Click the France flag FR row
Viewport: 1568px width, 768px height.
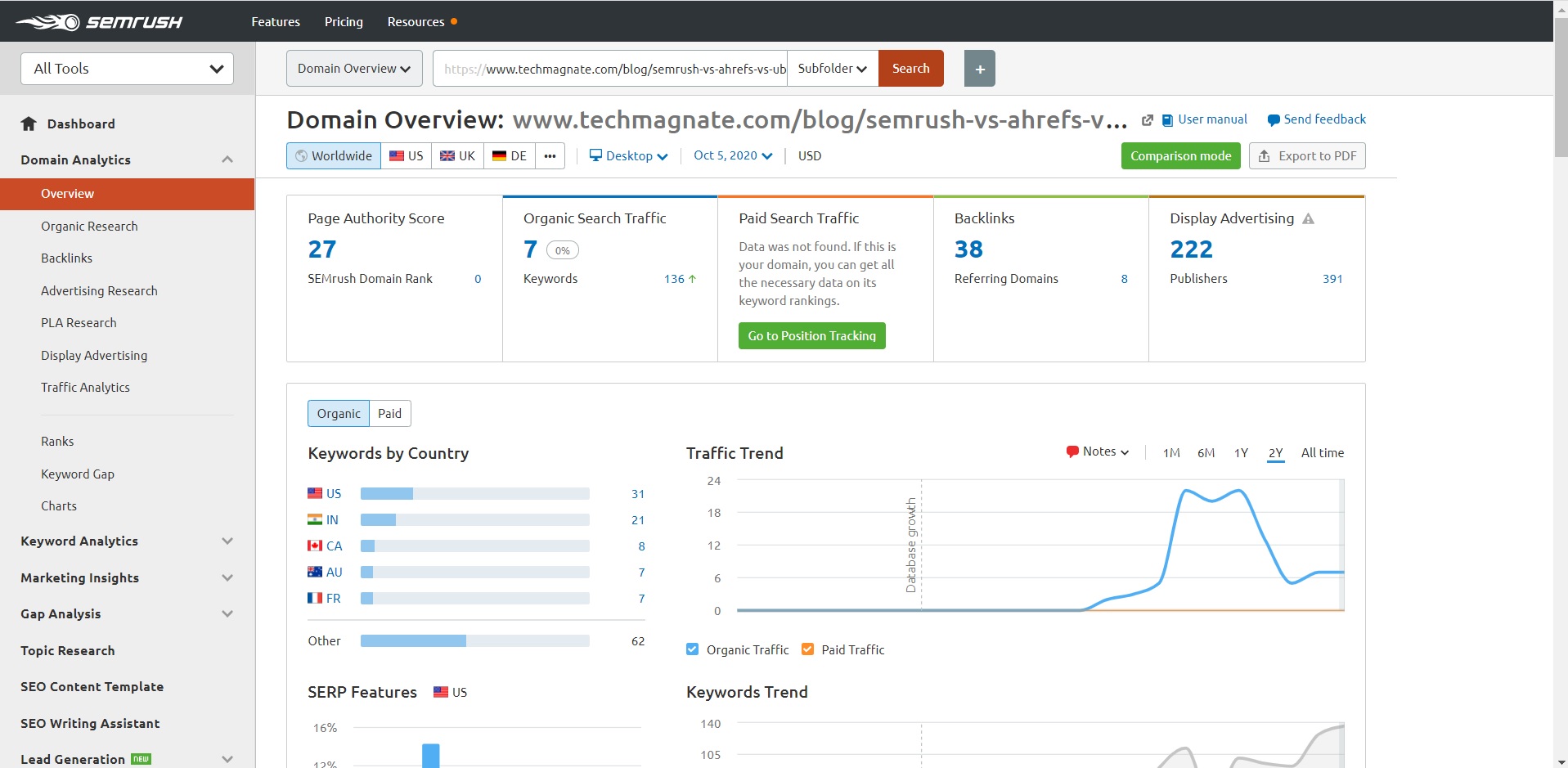[315, 598]
